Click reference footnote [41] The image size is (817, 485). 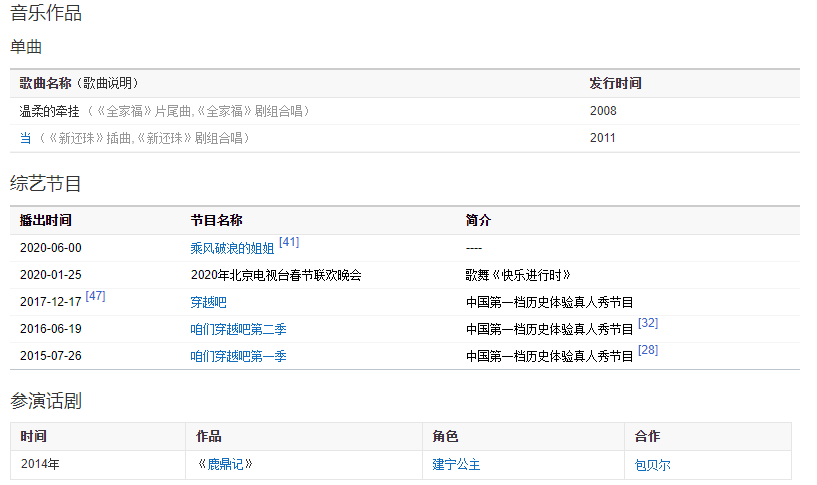point(289,242)
